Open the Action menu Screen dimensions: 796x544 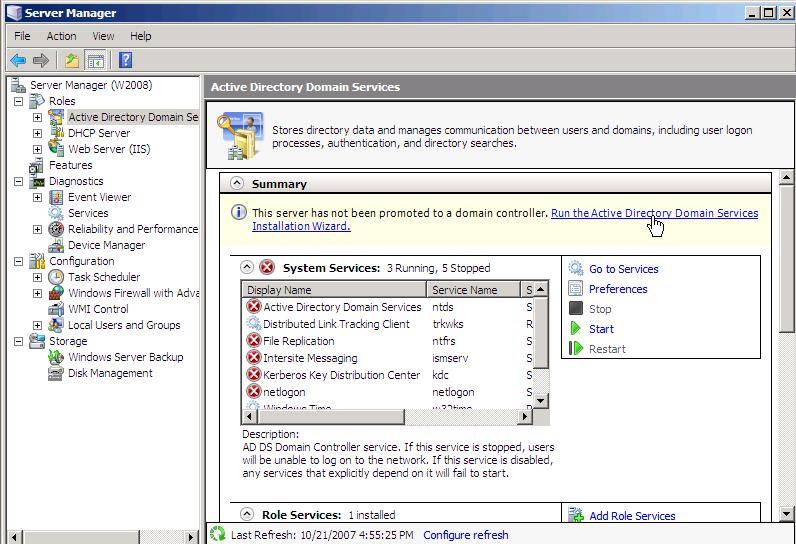point(61,36)
